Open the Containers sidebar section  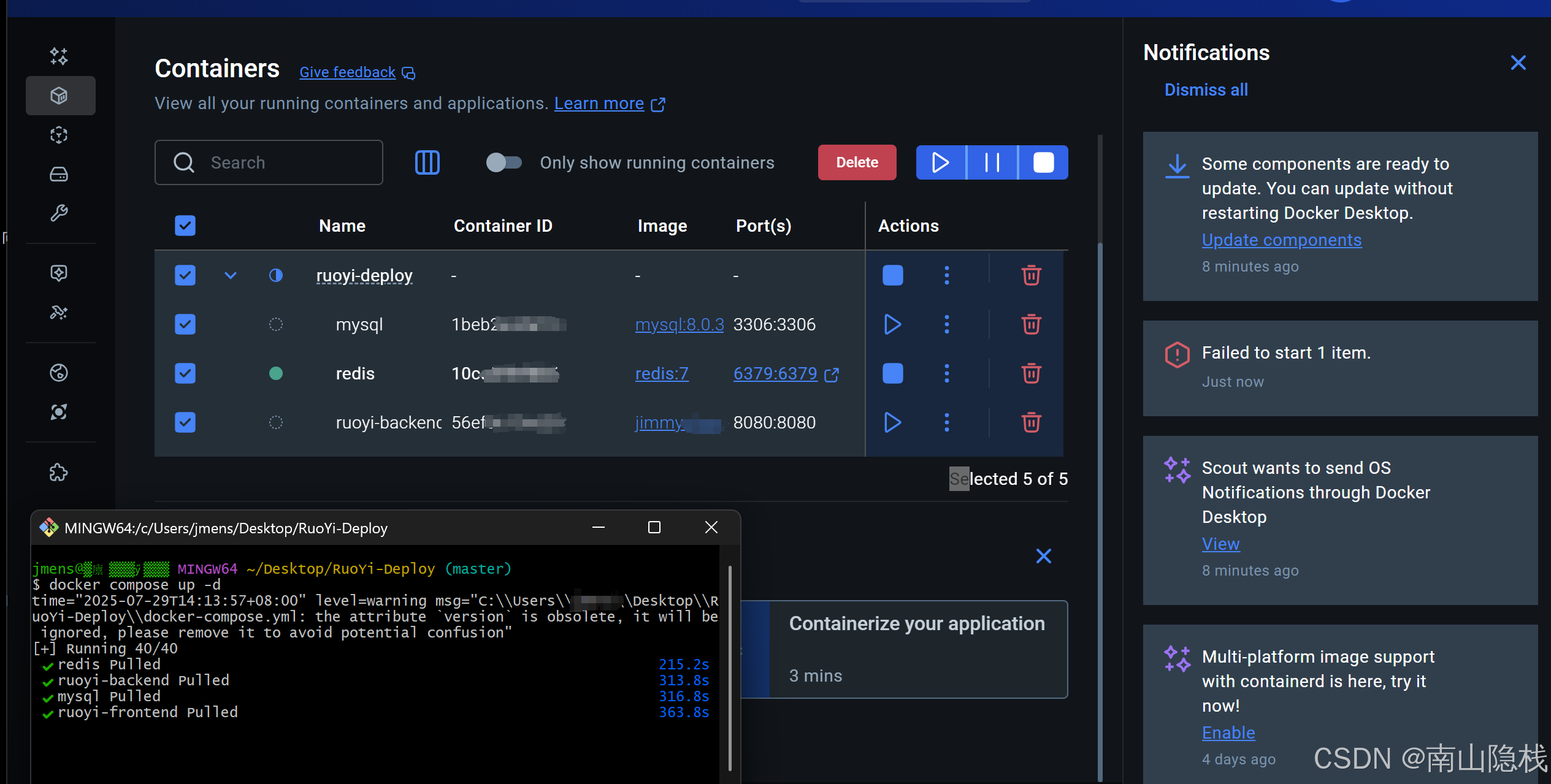pyautogui.click(x=60, y=96)
